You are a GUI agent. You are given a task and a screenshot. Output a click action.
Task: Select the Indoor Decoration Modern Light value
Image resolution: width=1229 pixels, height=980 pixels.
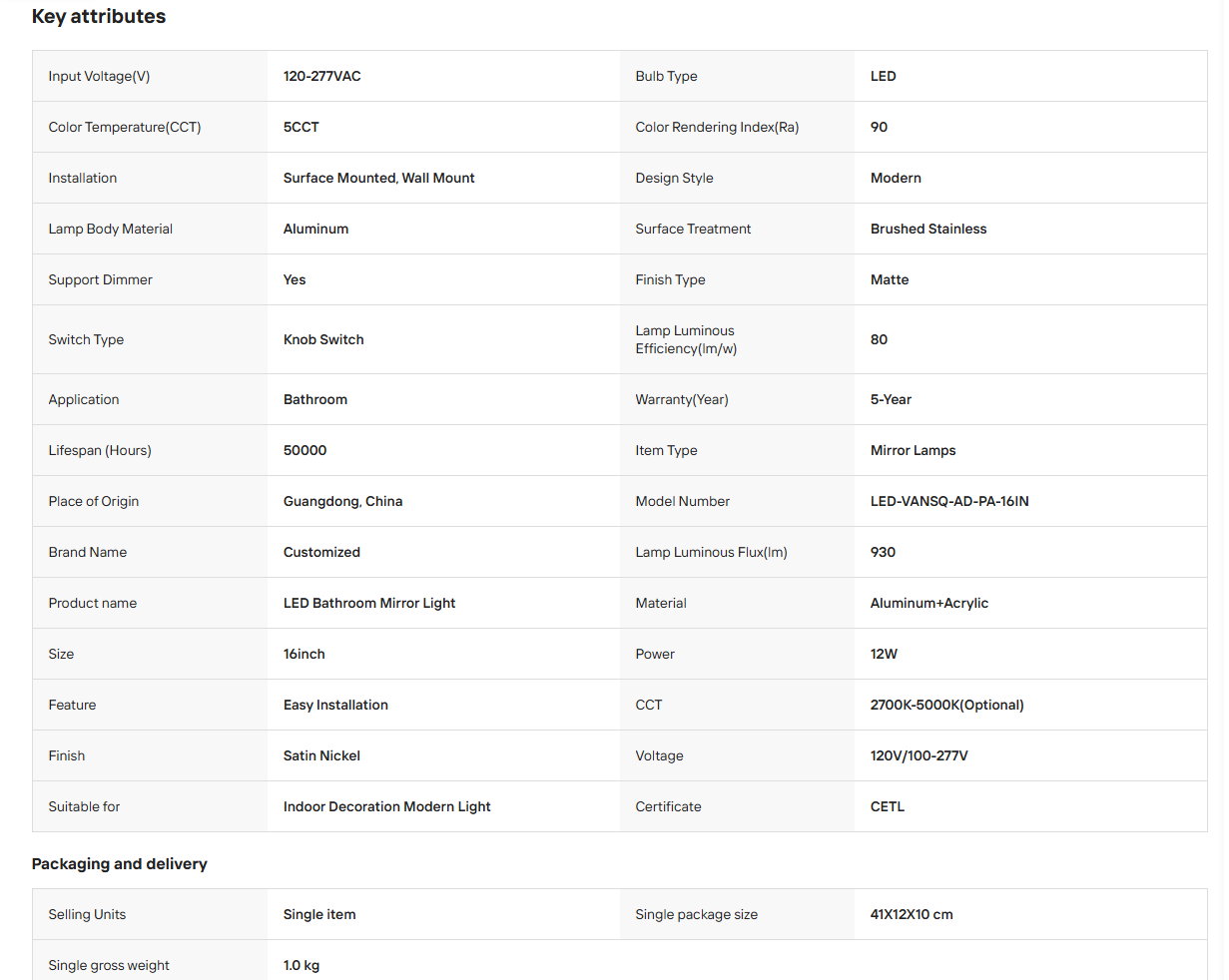387,806
